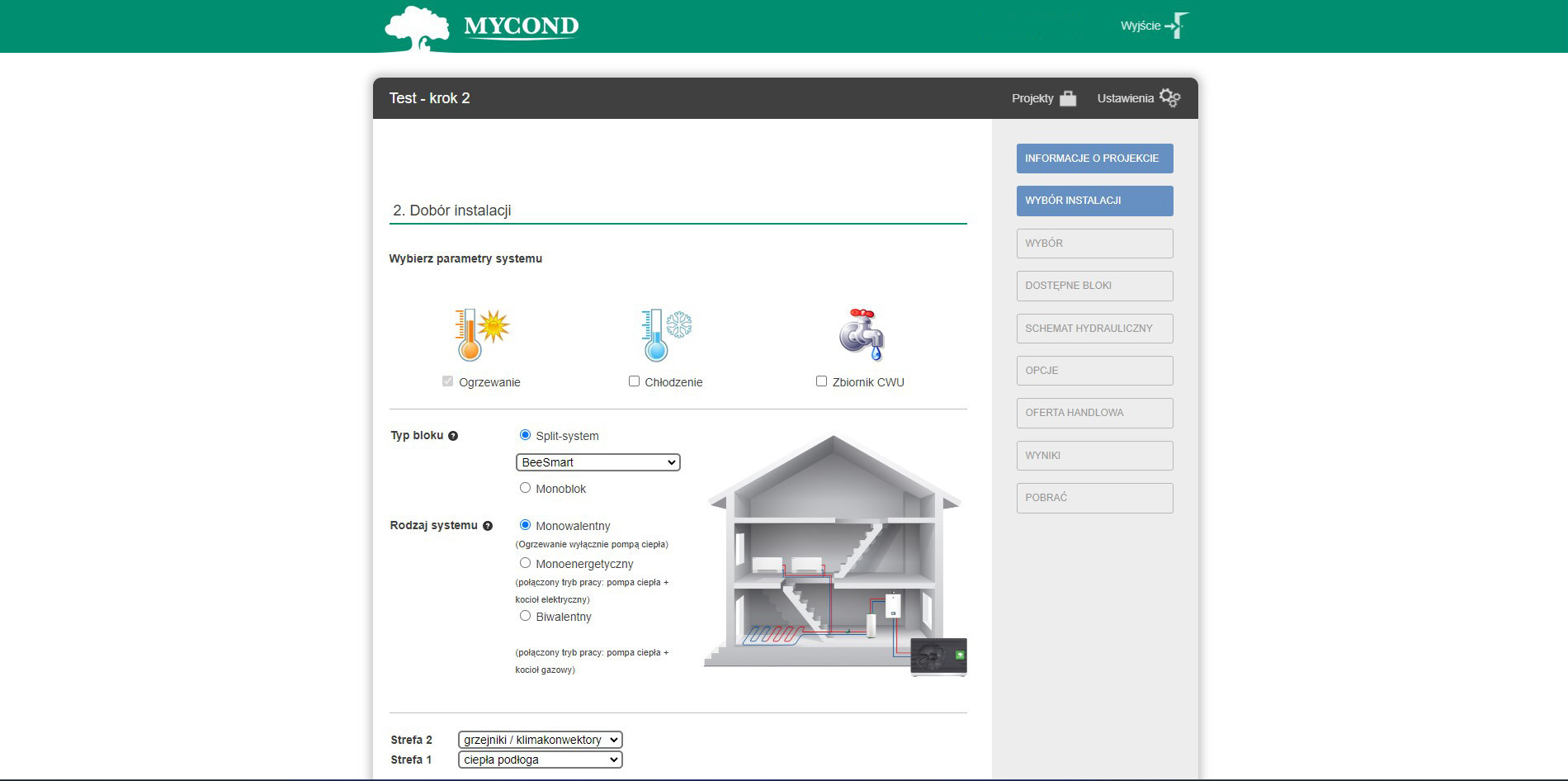Open the Schemat hydrauliczny step
The height and width of the screenshot is (781, 1568).
tap(1094, 329)
